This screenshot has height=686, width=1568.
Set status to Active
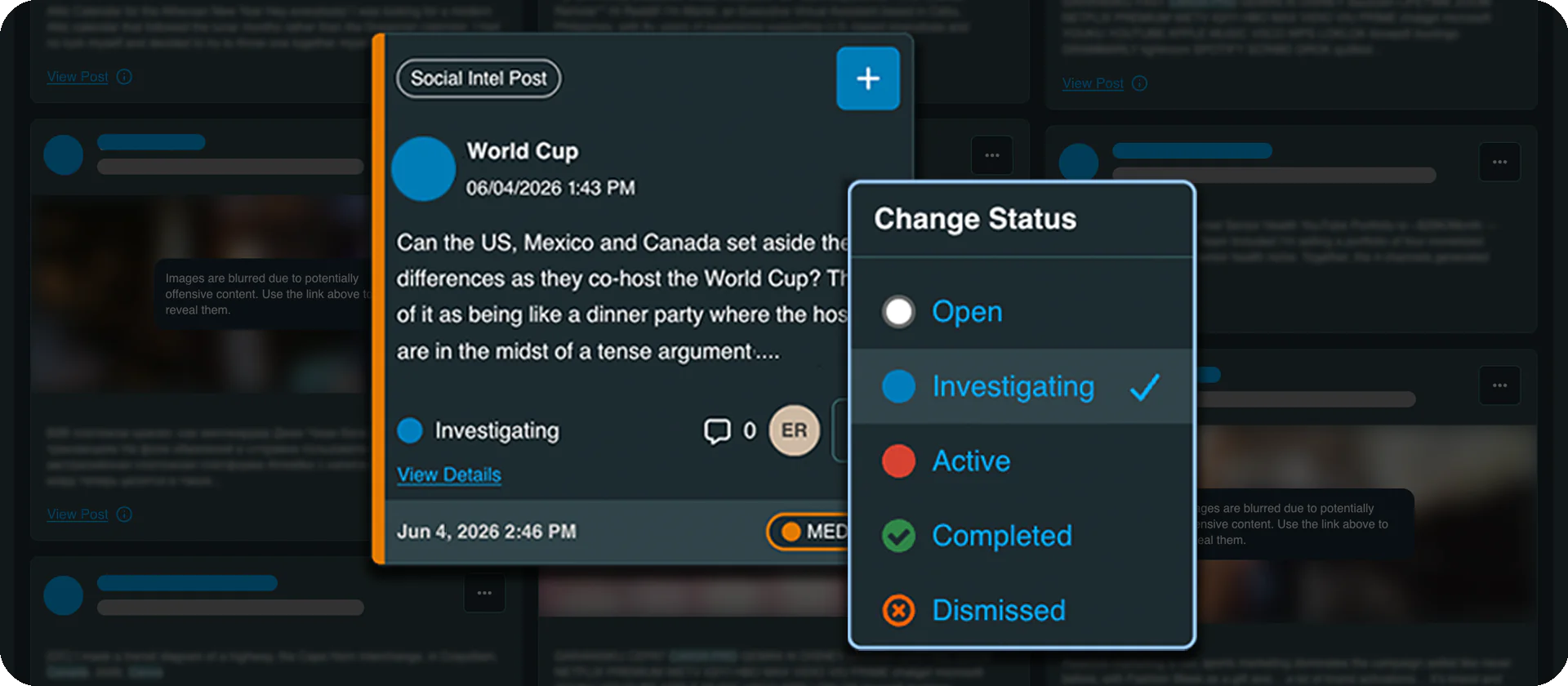tap(1021, 461)
